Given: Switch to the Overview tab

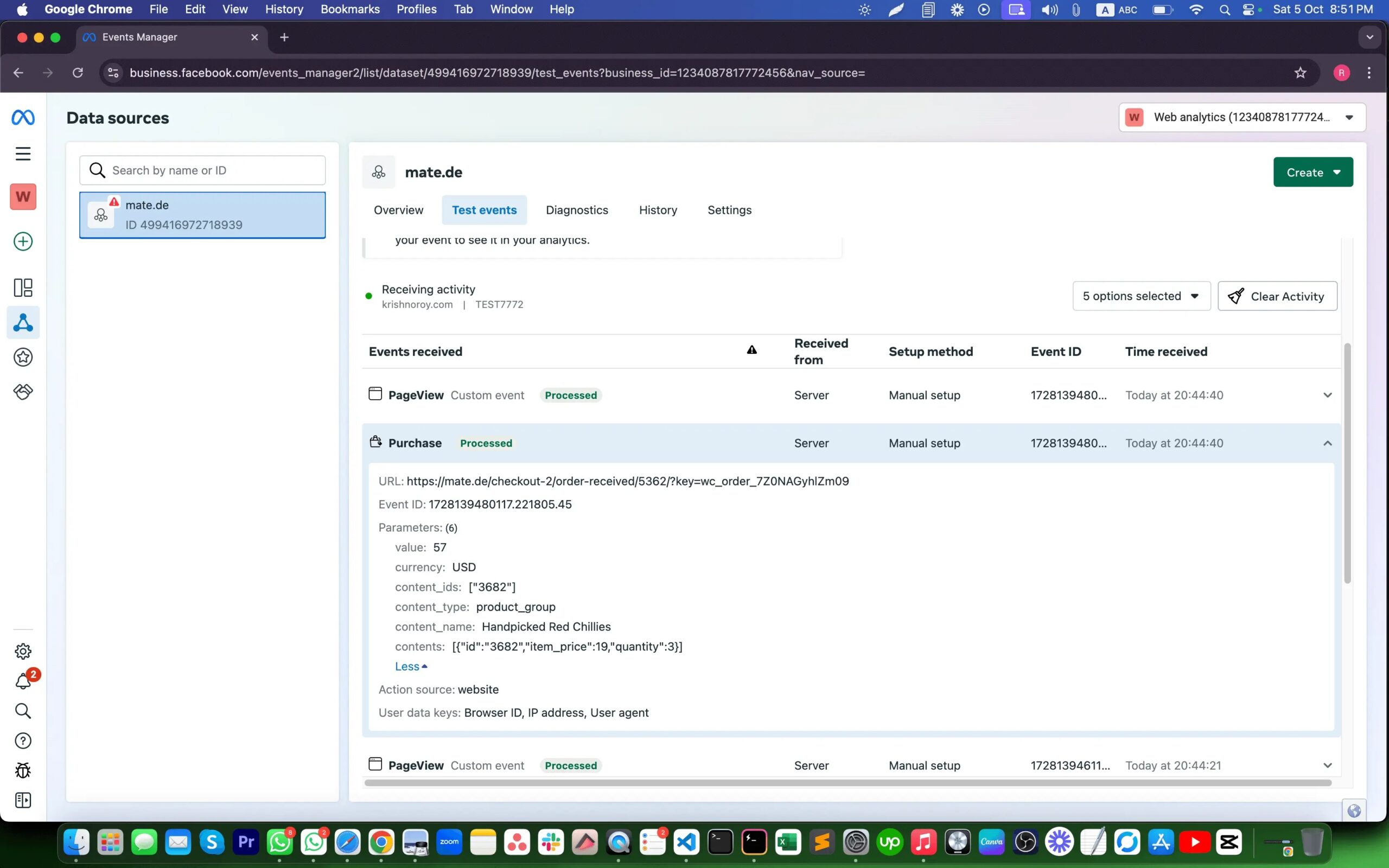Looking at the screenshot, I should tap(398, 210).
